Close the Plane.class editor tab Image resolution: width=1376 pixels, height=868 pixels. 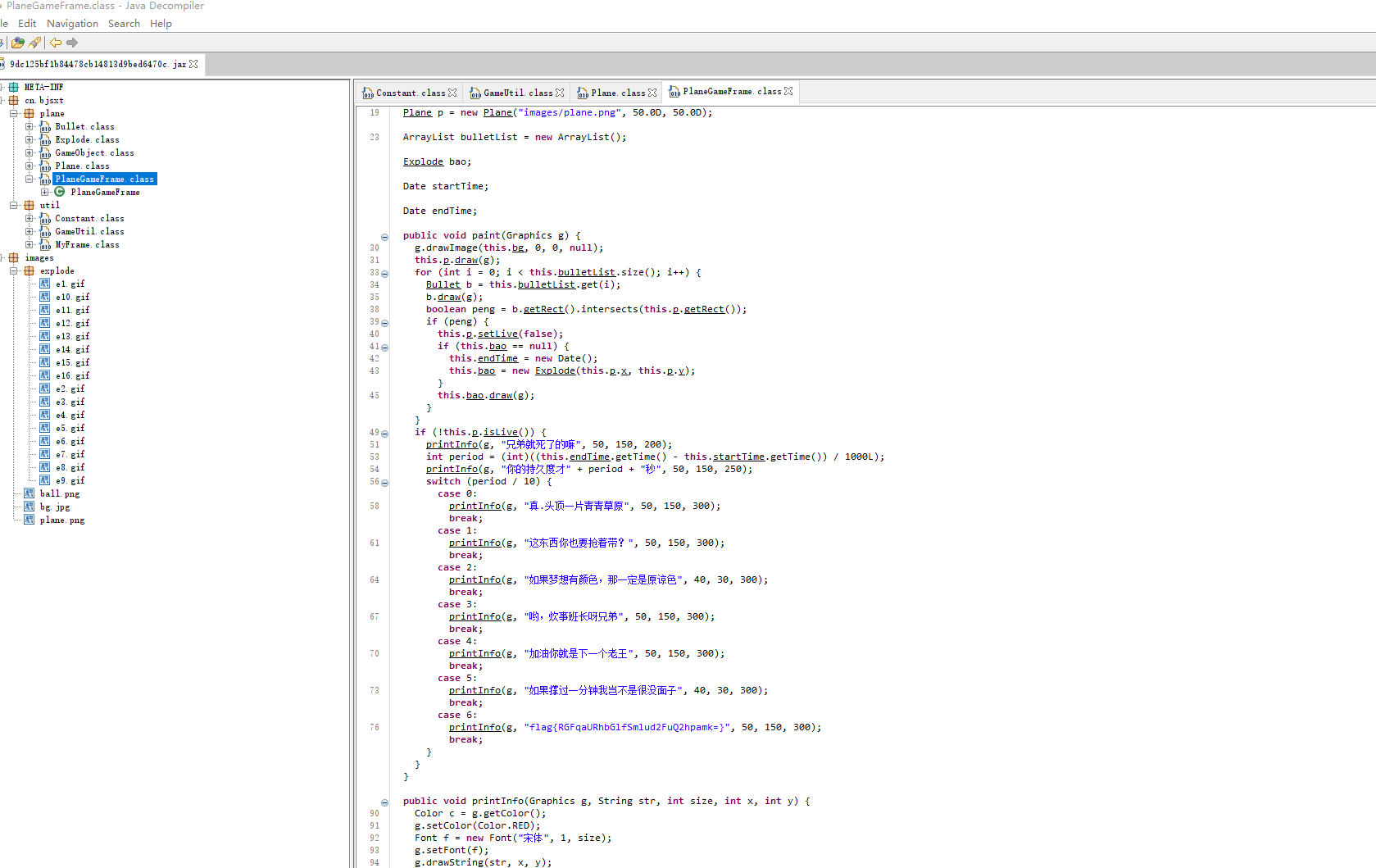click(652, 93)
